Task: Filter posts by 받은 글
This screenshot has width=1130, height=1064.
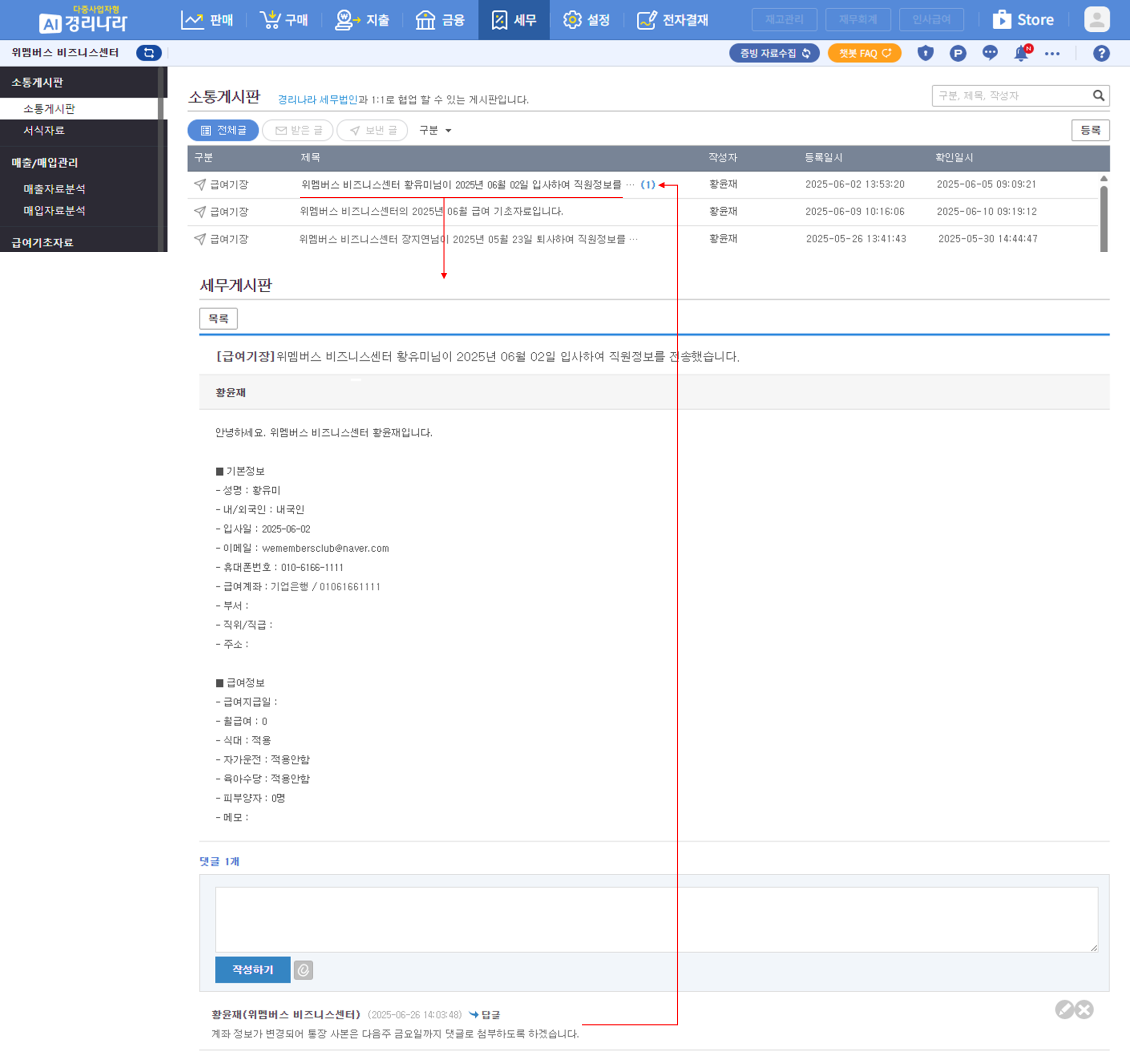Action: pos(298,131)
